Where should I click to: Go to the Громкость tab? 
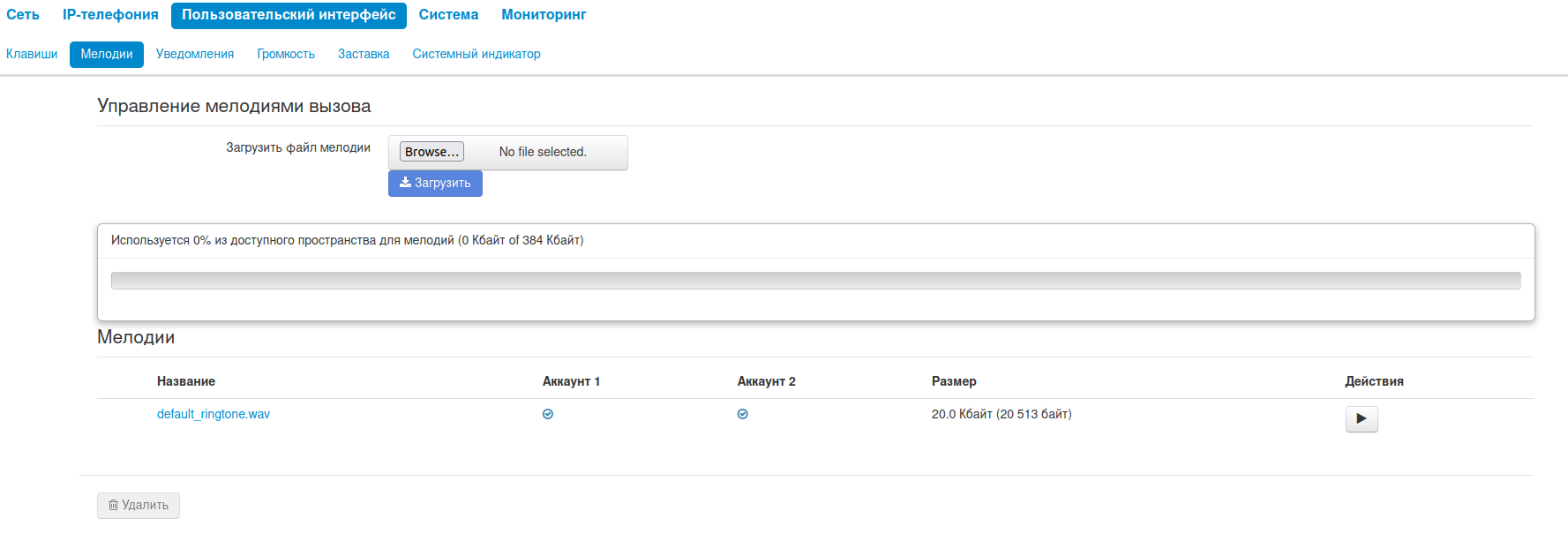click(x=286, y=54)
